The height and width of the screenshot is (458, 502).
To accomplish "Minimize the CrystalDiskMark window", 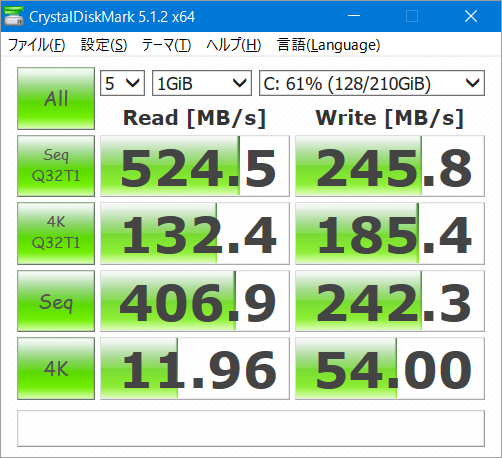I will (x=354, y=16).
